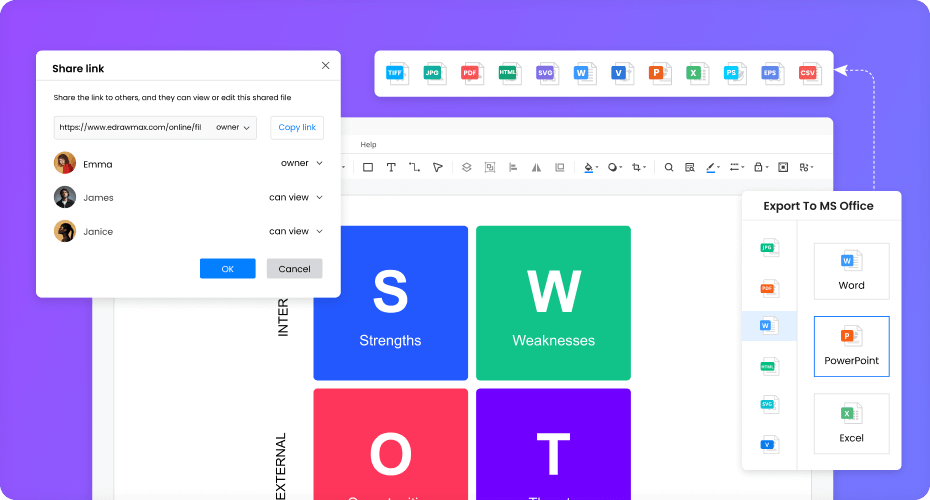This screenshot has height=500, width=930.
Task: Open the Line color pen dropdown
Action: (713, 167)
